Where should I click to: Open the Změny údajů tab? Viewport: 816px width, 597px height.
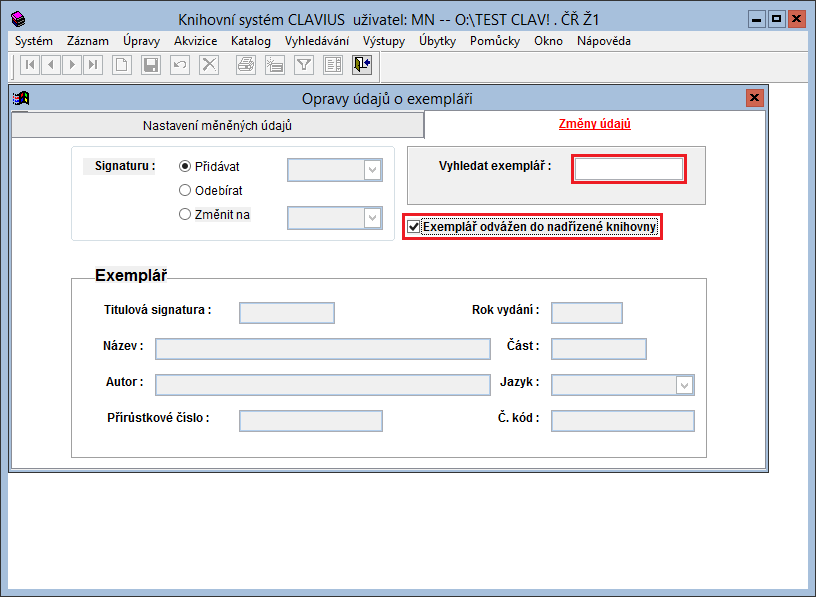tap(594, 125)
